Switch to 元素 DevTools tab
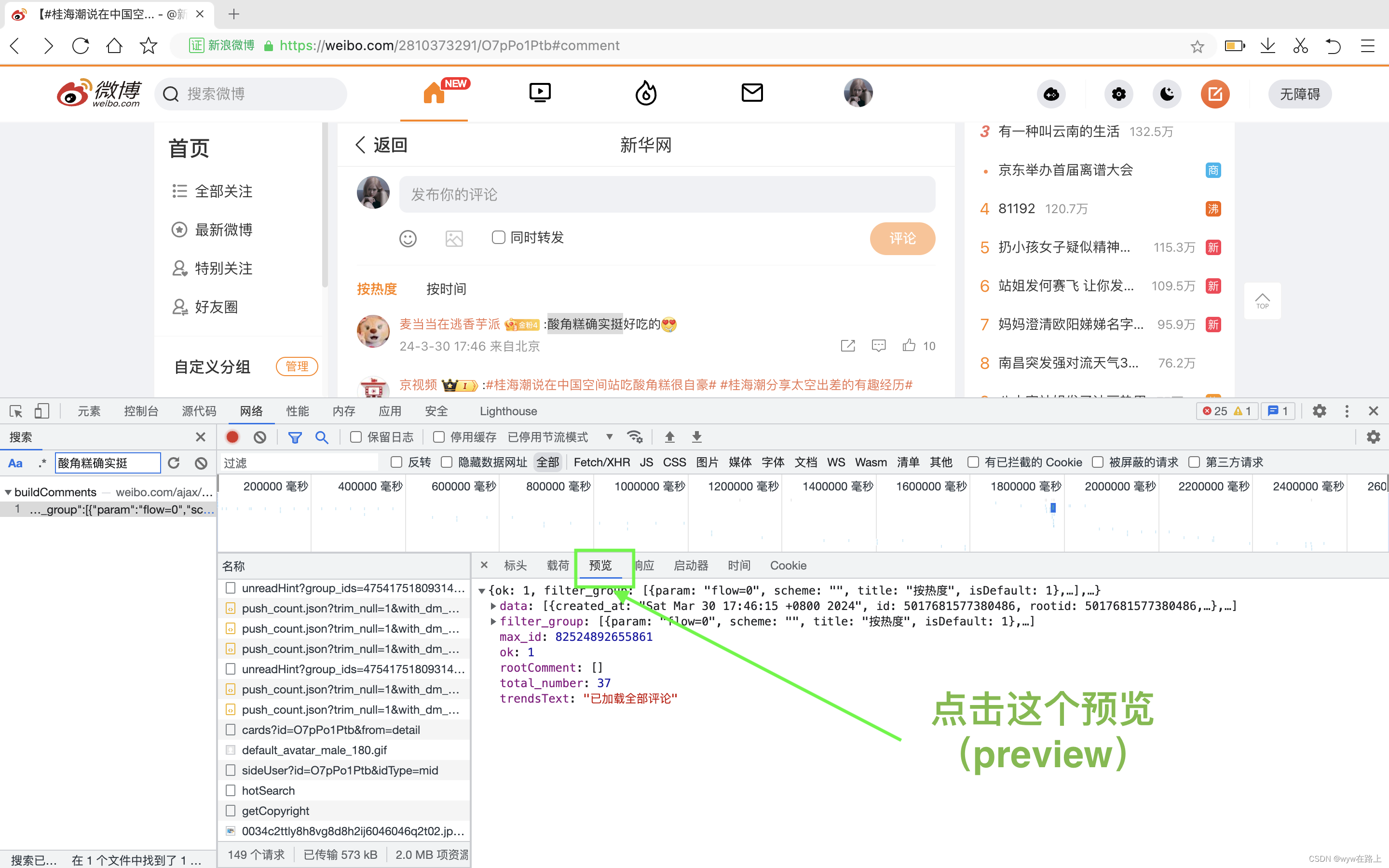 coord(89,411)
